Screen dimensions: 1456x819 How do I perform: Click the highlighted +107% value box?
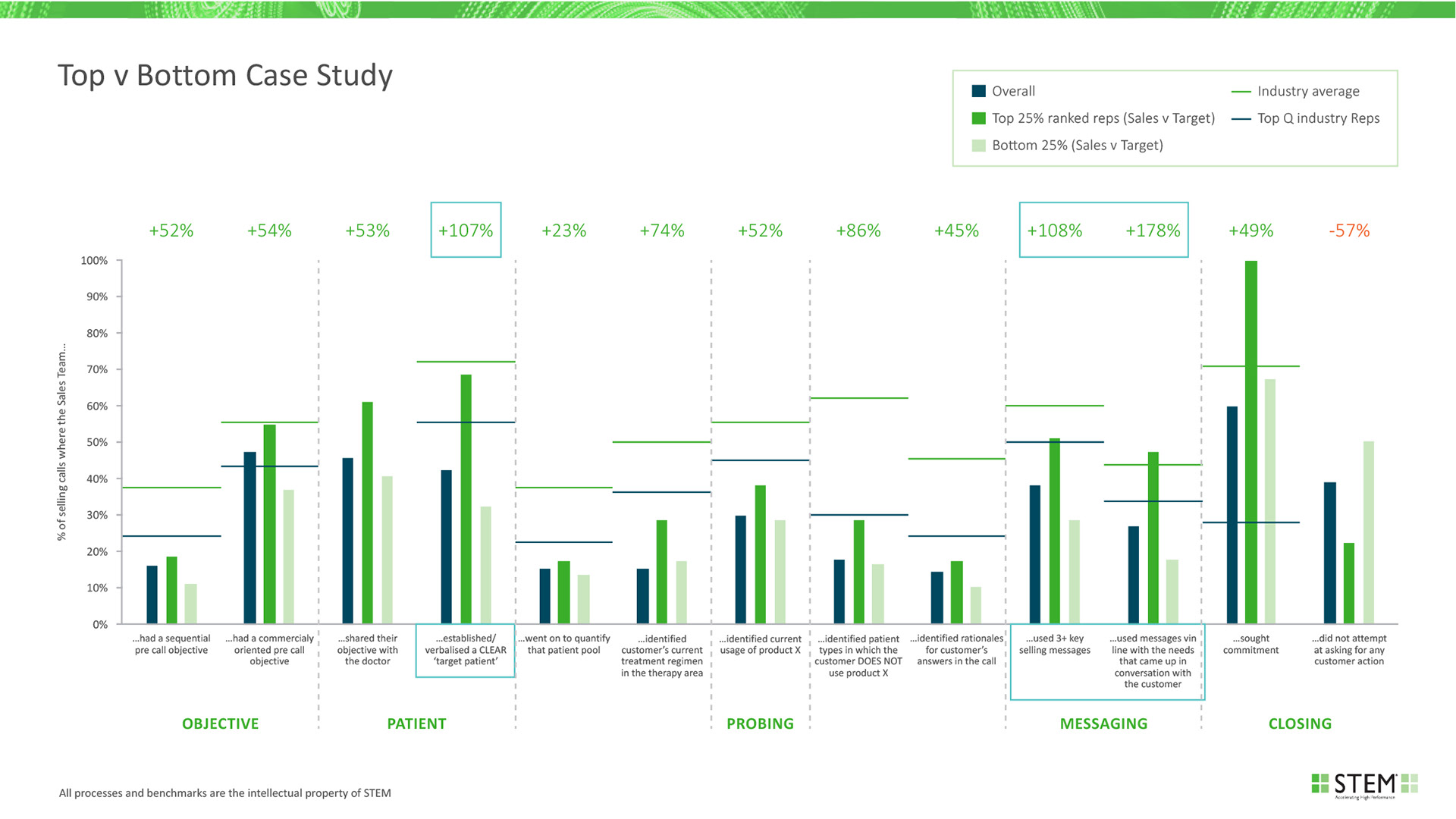[x=466, y=231]
